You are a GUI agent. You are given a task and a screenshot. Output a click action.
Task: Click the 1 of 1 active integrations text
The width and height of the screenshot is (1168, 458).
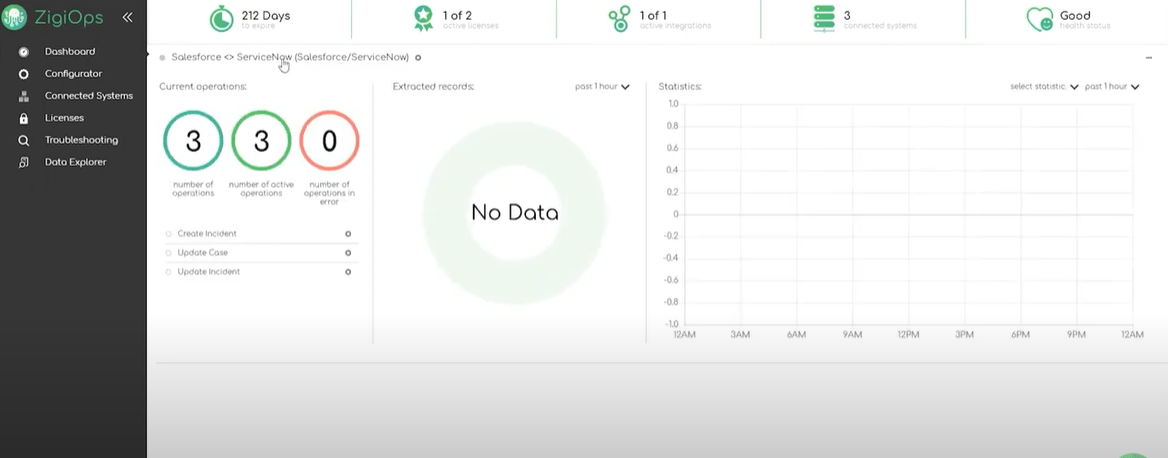click(675, 19)
